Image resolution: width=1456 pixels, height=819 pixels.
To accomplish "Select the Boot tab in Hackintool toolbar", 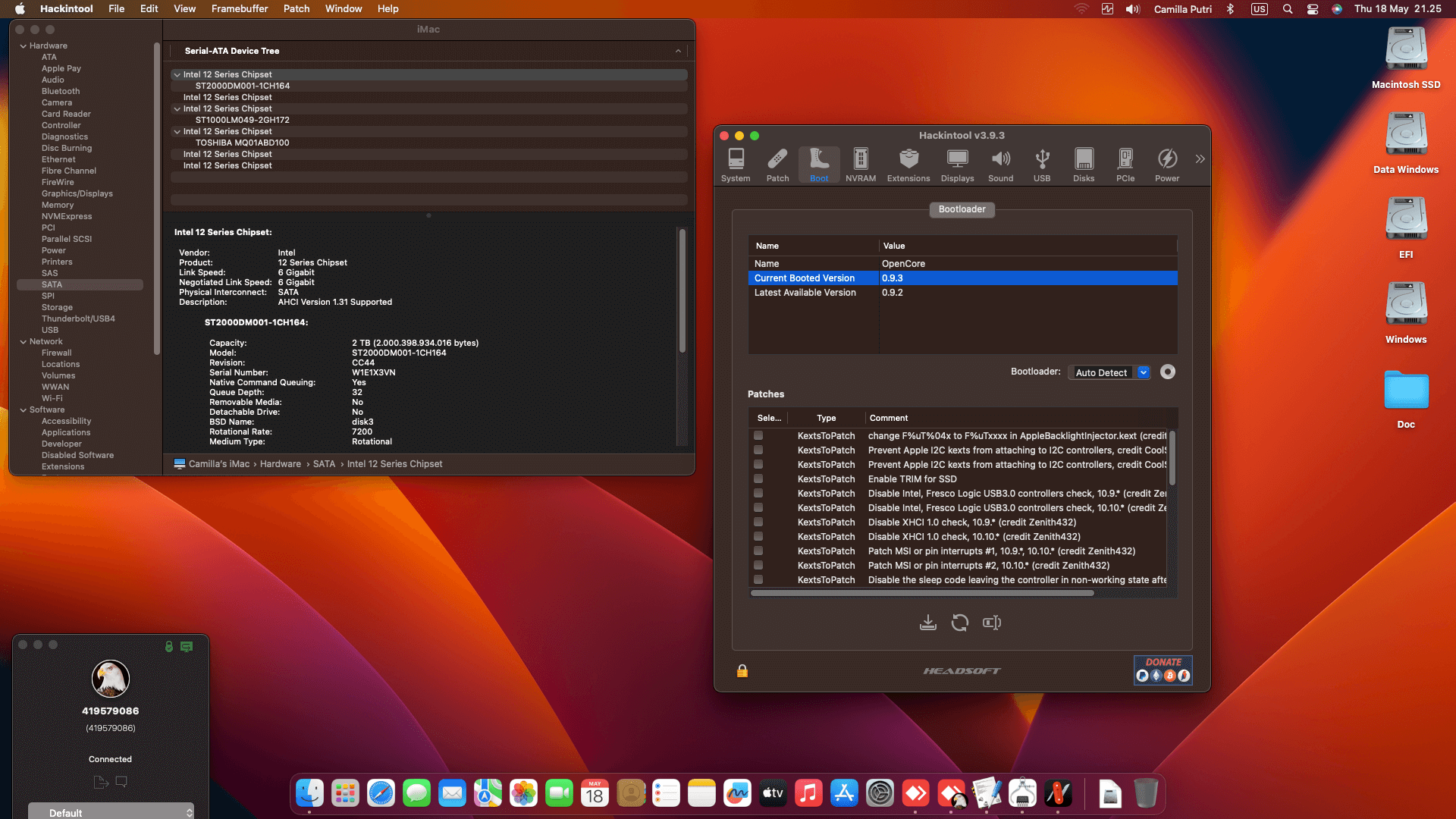I will tap(819, 165).
